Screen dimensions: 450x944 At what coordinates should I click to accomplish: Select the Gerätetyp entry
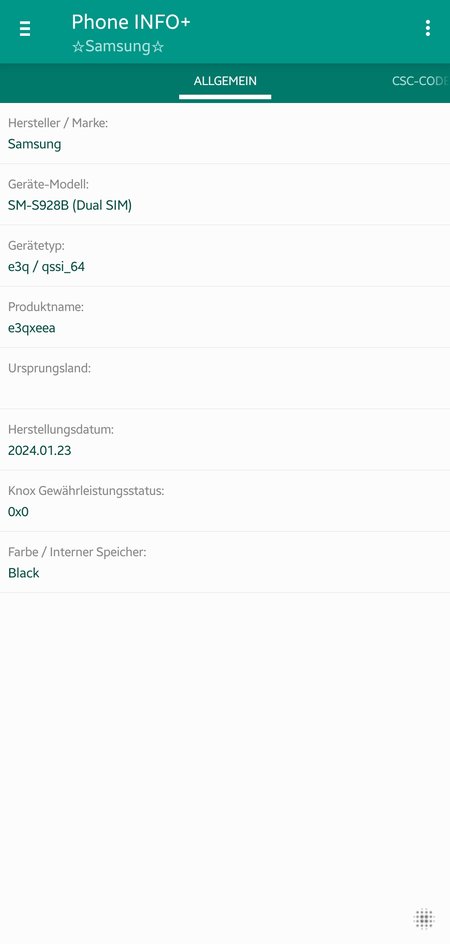[225, 256]
